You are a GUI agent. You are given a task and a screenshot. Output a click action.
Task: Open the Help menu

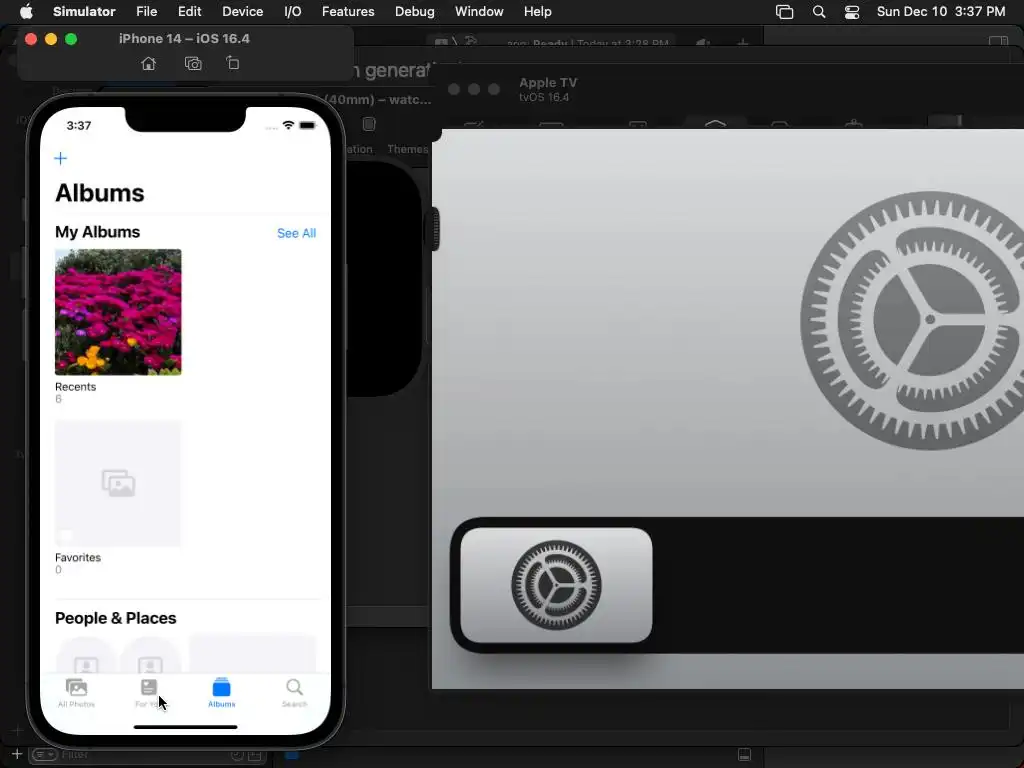click(537, 12)
